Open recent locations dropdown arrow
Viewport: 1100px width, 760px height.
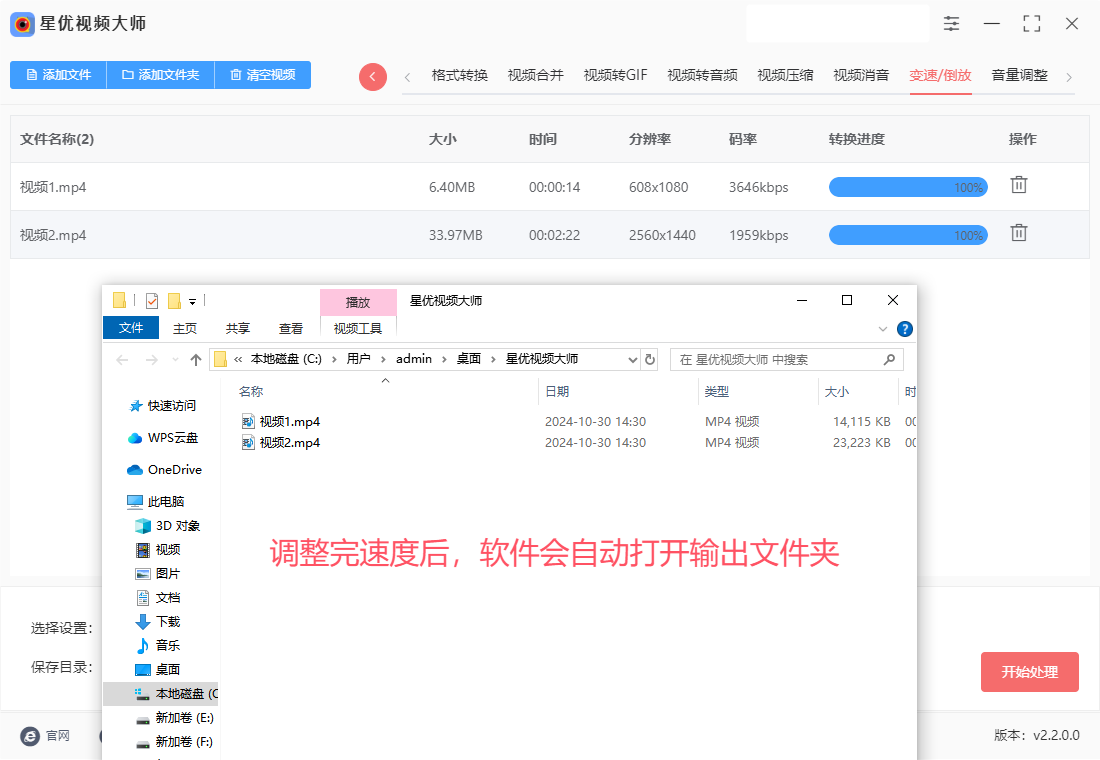coord(175,360)
